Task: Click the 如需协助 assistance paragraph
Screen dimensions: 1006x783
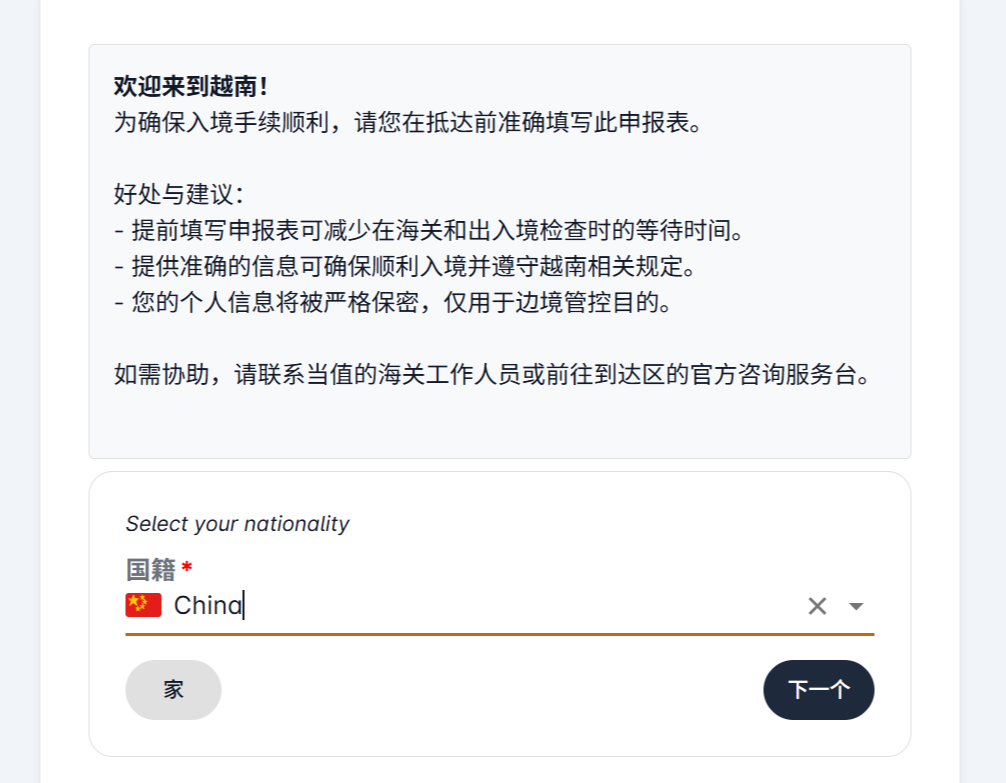Action: 496,375
